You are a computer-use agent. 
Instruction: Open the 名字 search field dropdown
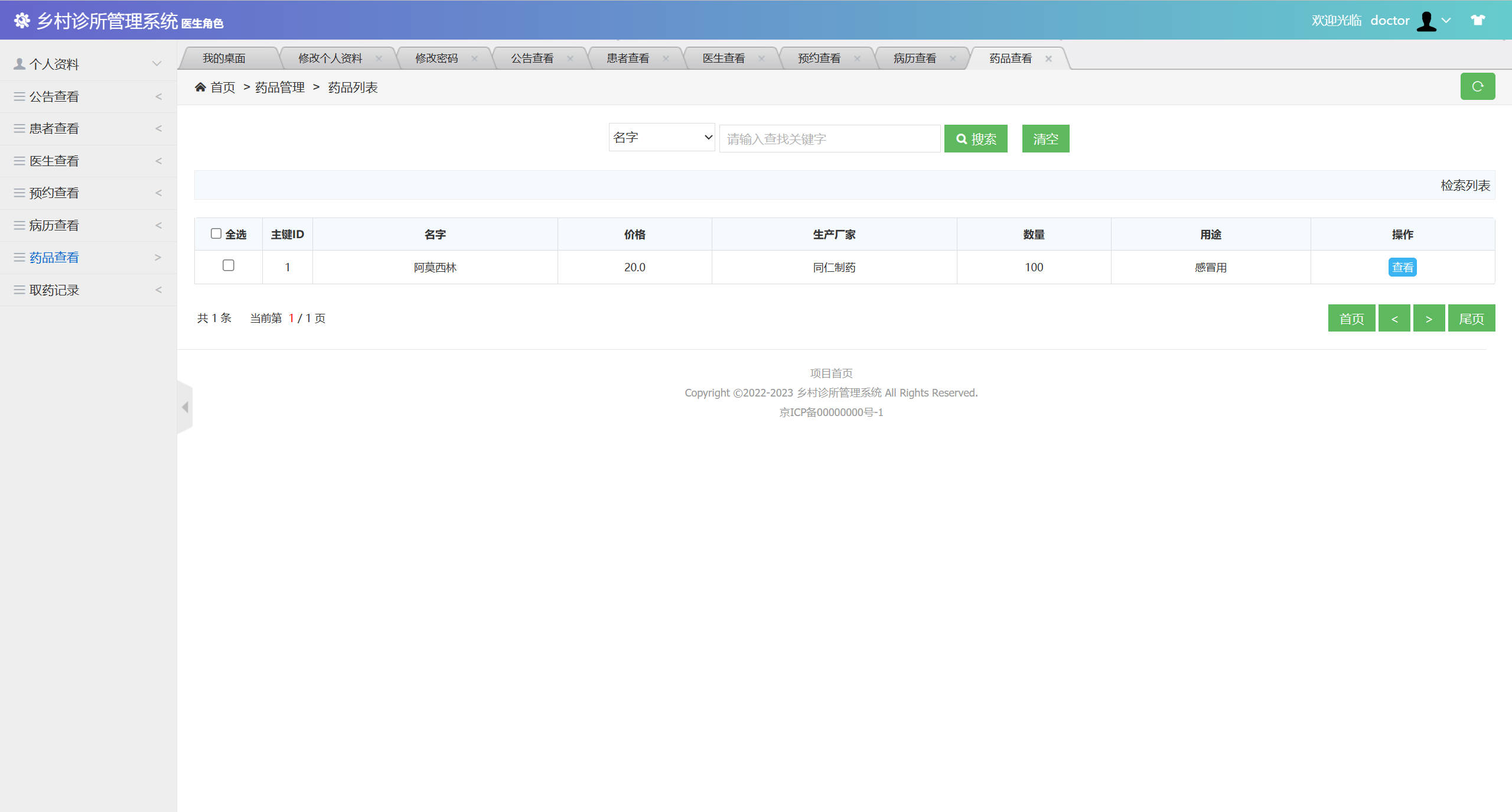661,137
